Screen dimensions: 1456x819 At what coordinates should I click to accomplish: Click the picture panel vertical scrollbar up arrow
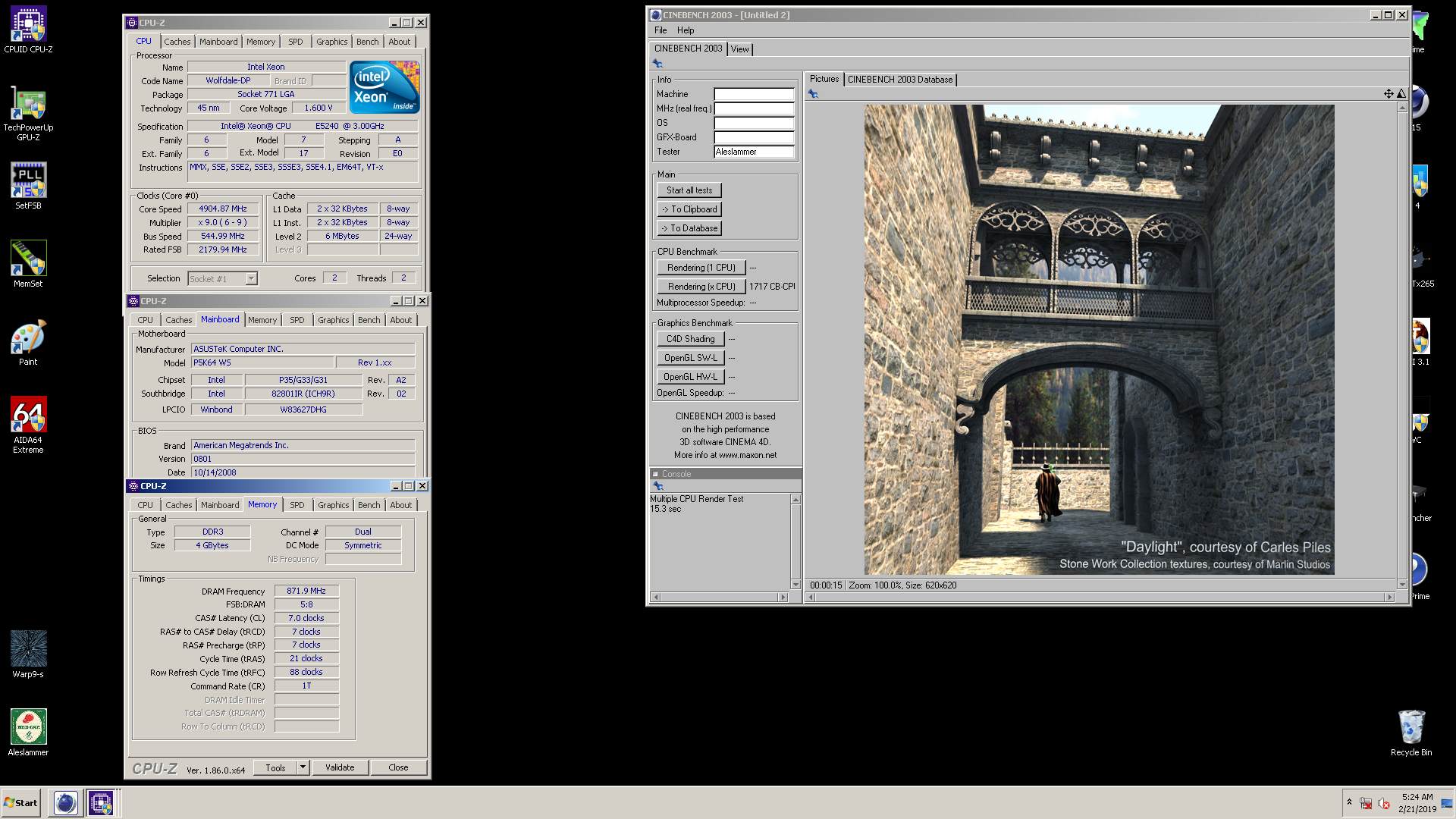coord(1402,108)
